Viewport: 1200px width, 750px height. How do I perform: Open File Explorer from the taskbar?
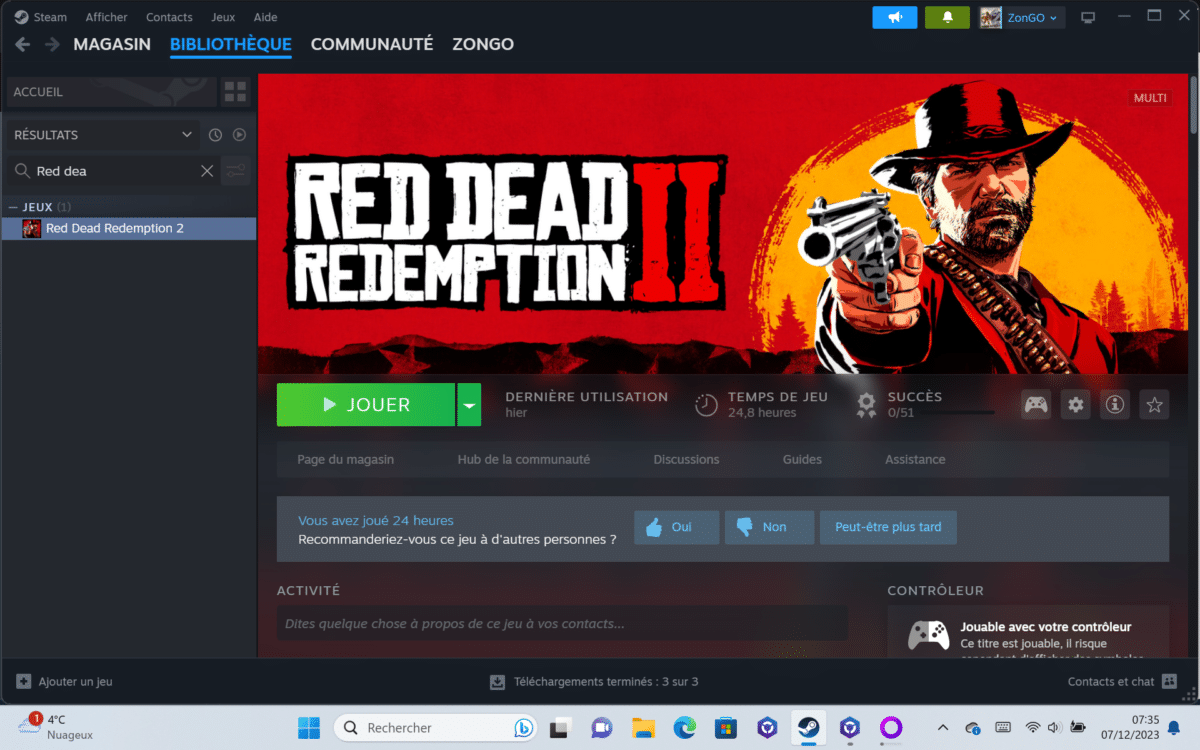pos(643,728)
